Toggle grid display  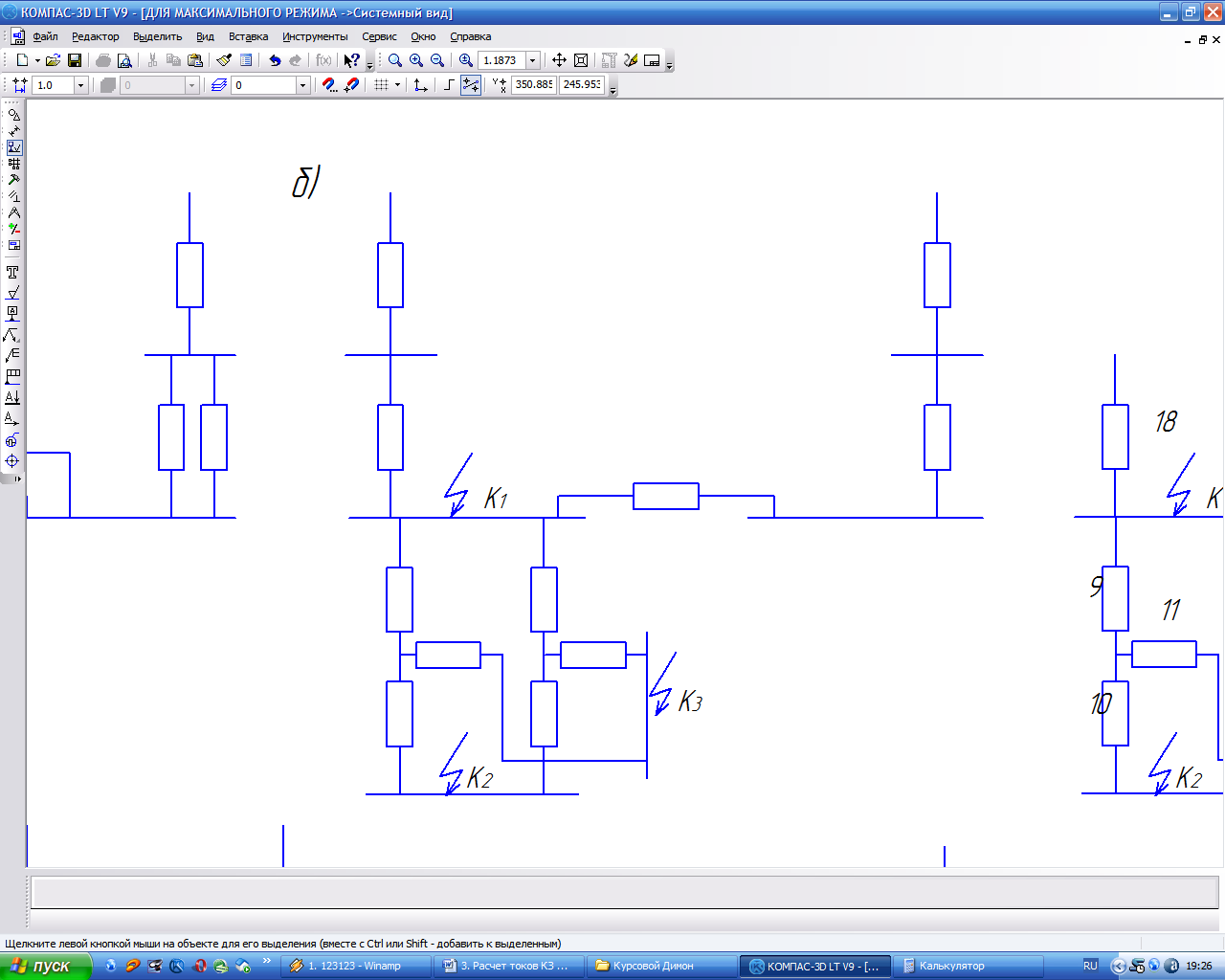point(381,85)
